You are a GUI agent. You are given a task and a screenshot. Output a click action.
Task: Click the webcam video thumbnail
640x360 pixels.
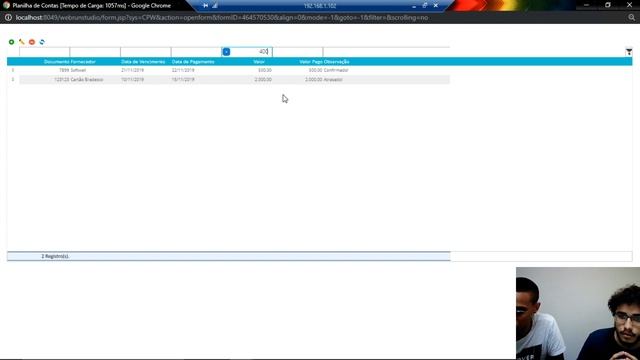point(578,313)
